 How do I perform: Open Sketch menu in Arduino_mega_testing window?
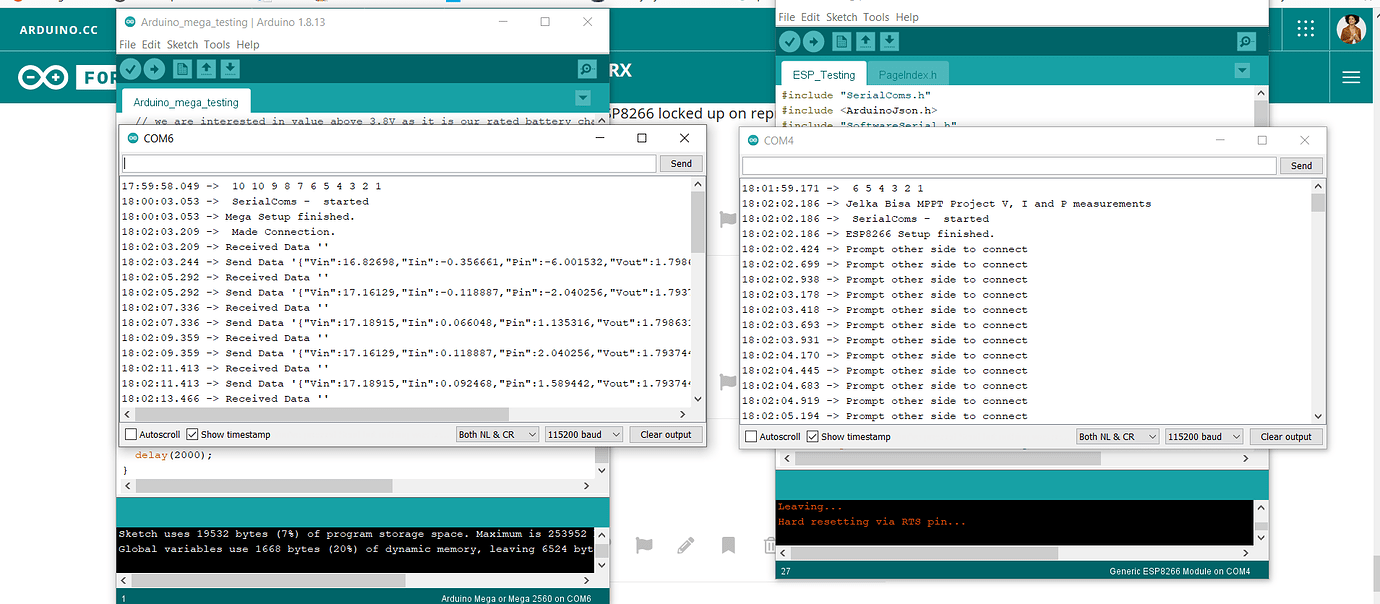(x=183, y=45)
